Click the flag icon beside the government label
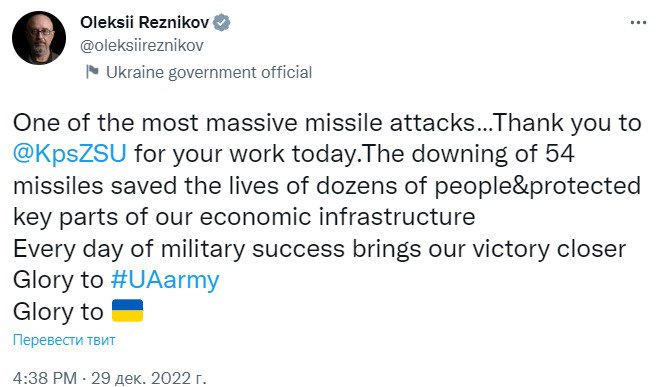 tap(92, 72)
